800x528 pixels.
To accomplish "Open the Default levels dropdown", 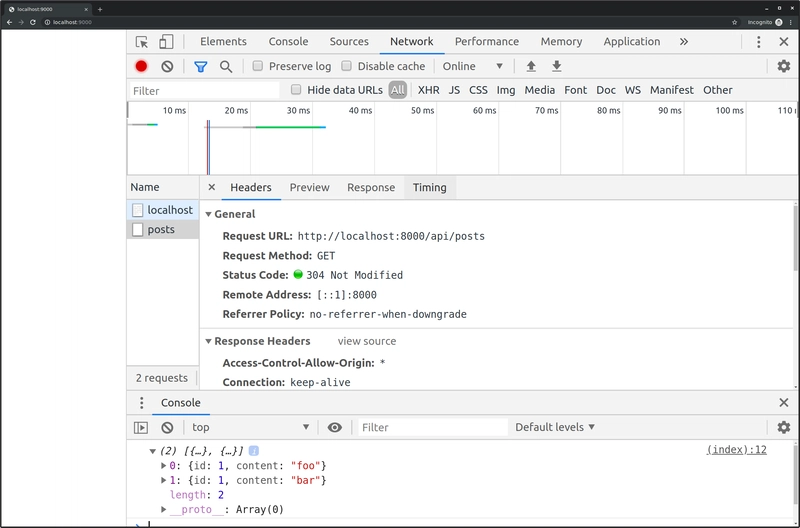I will point(555,427).
